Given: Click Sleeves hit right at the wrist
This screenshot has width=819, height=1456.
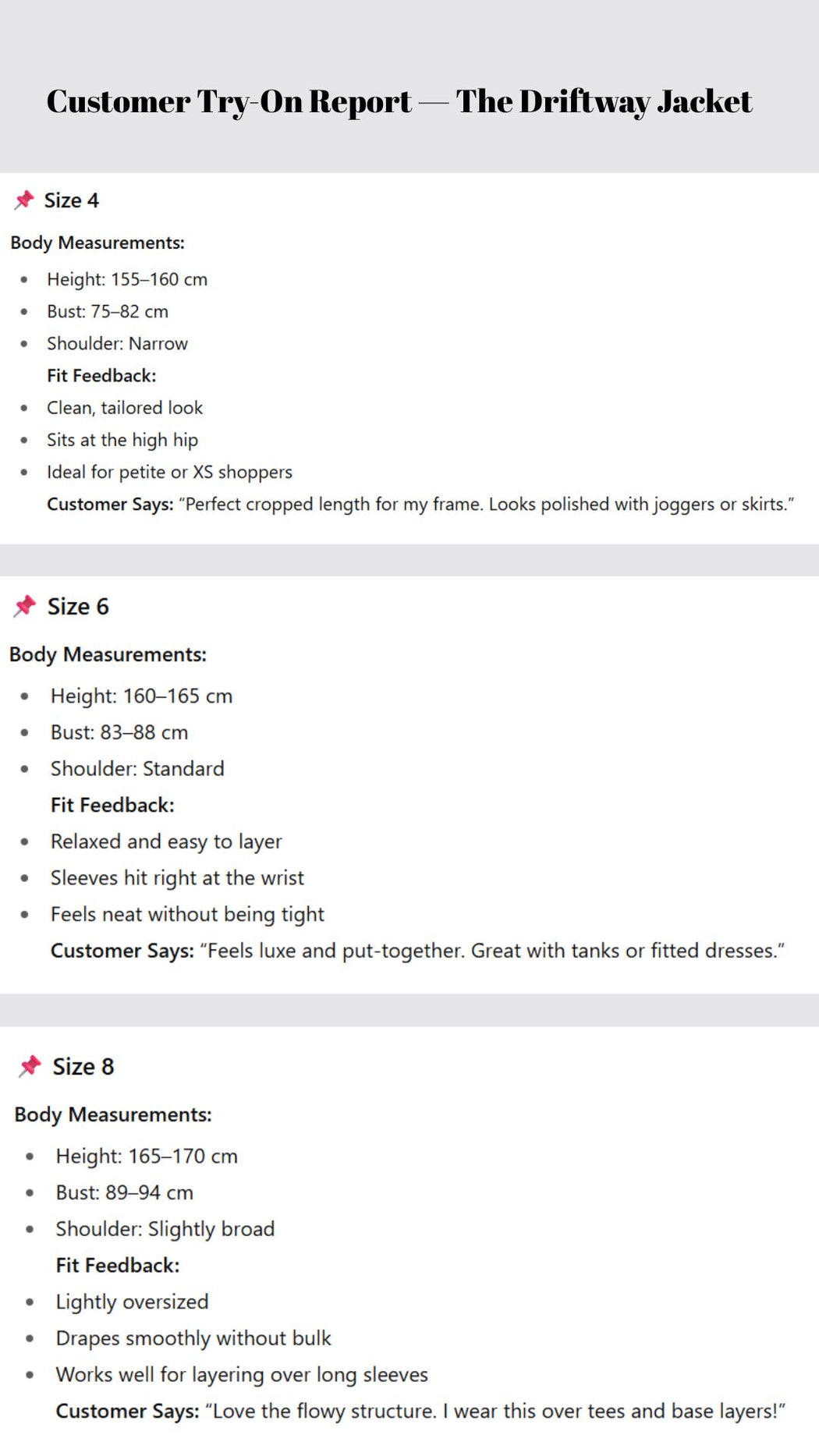Looking at the screenshot, I should 177,878.
